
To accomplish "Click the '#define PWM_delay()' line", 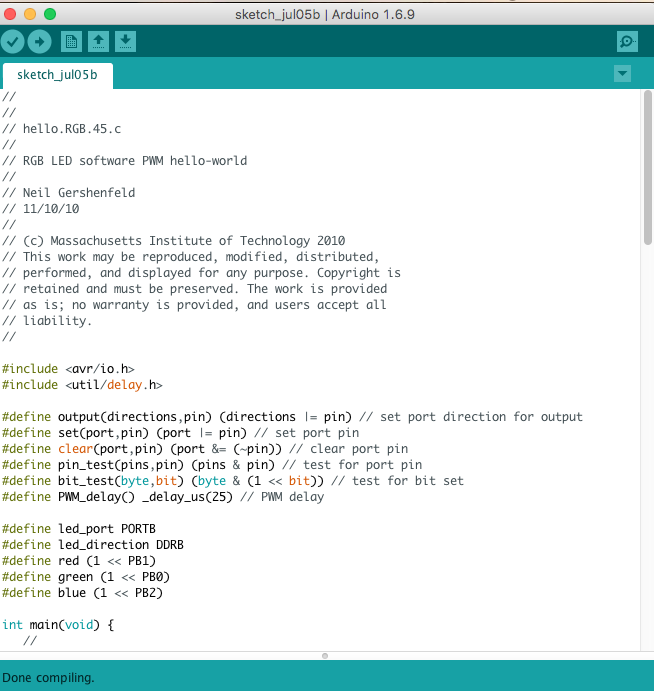I will 163,497.
